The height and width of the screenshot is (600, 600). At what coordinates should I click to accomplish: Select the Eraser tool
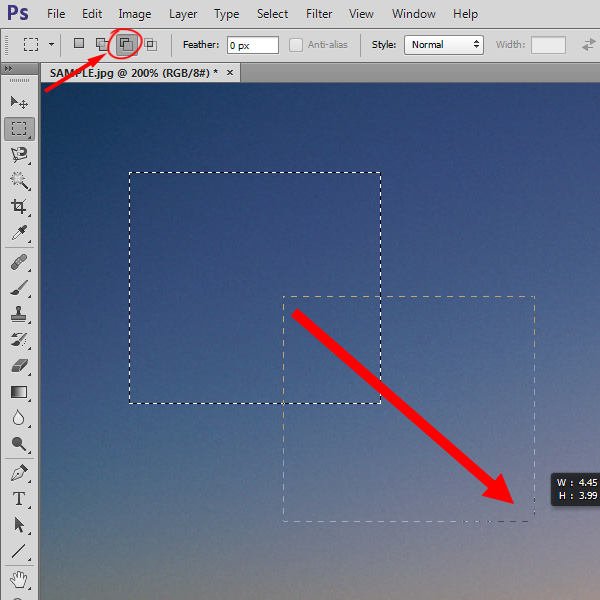[19, 366]
